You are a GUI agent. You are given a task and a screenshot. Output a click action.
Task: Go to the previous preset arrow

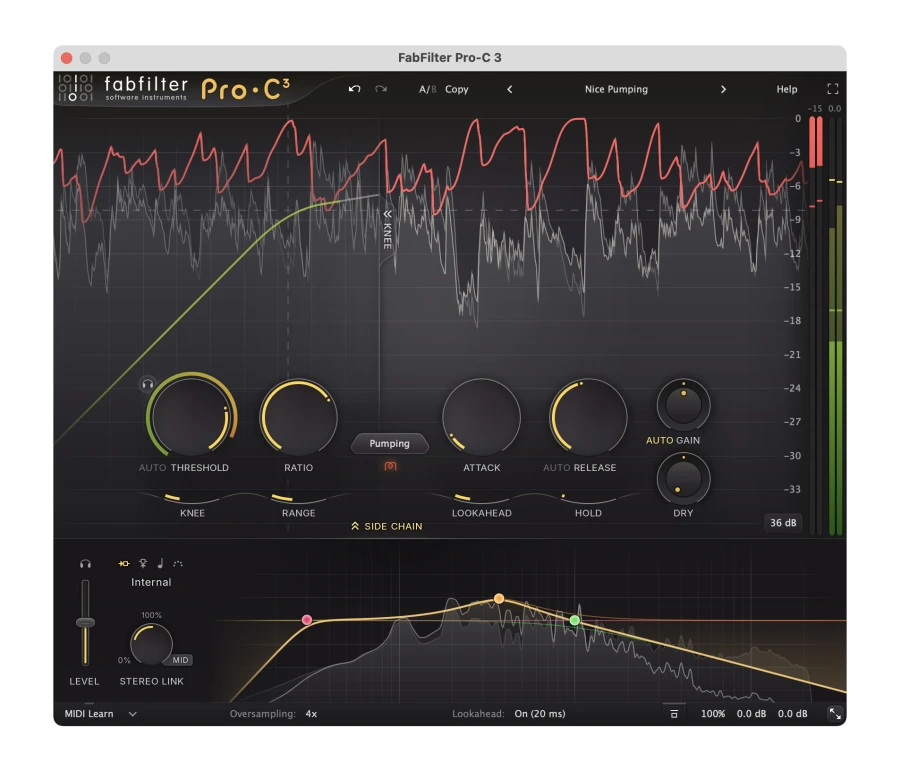pyautogui.click(x=509, y=89)
